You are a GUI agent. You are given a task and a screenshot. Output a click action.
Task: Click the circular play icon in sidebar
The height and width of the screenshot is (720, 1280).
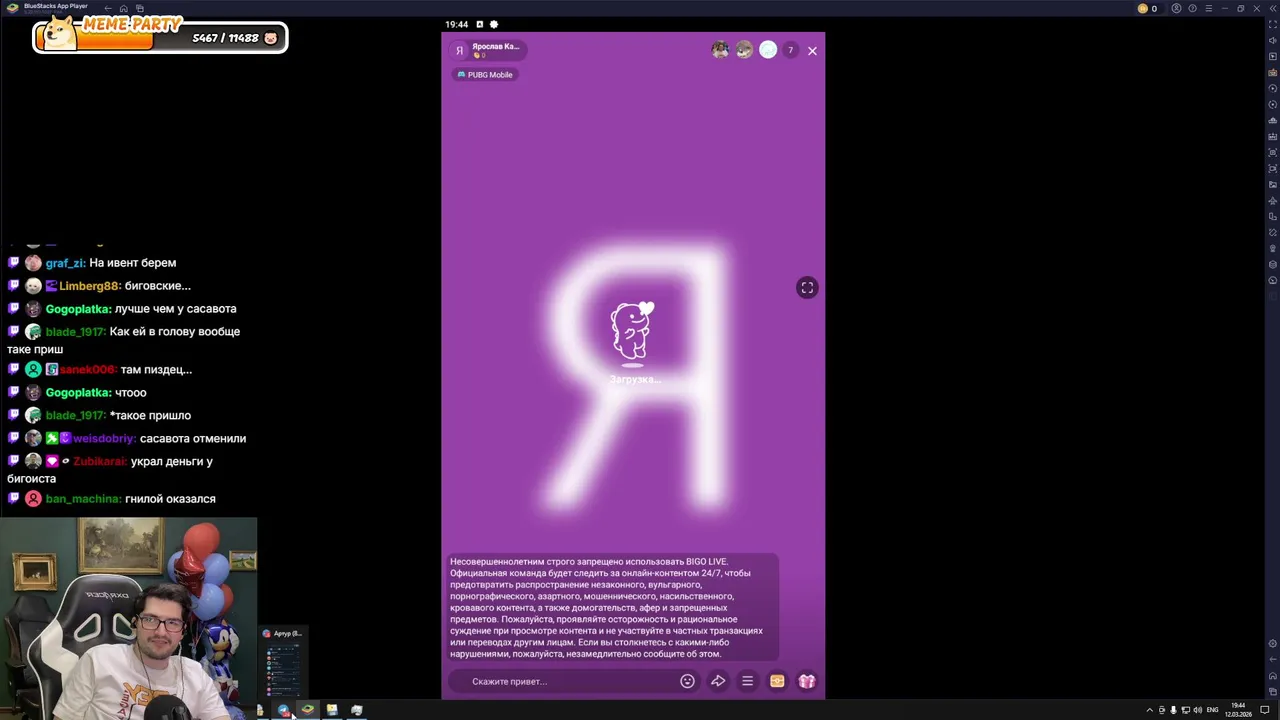click(1273, 88)
